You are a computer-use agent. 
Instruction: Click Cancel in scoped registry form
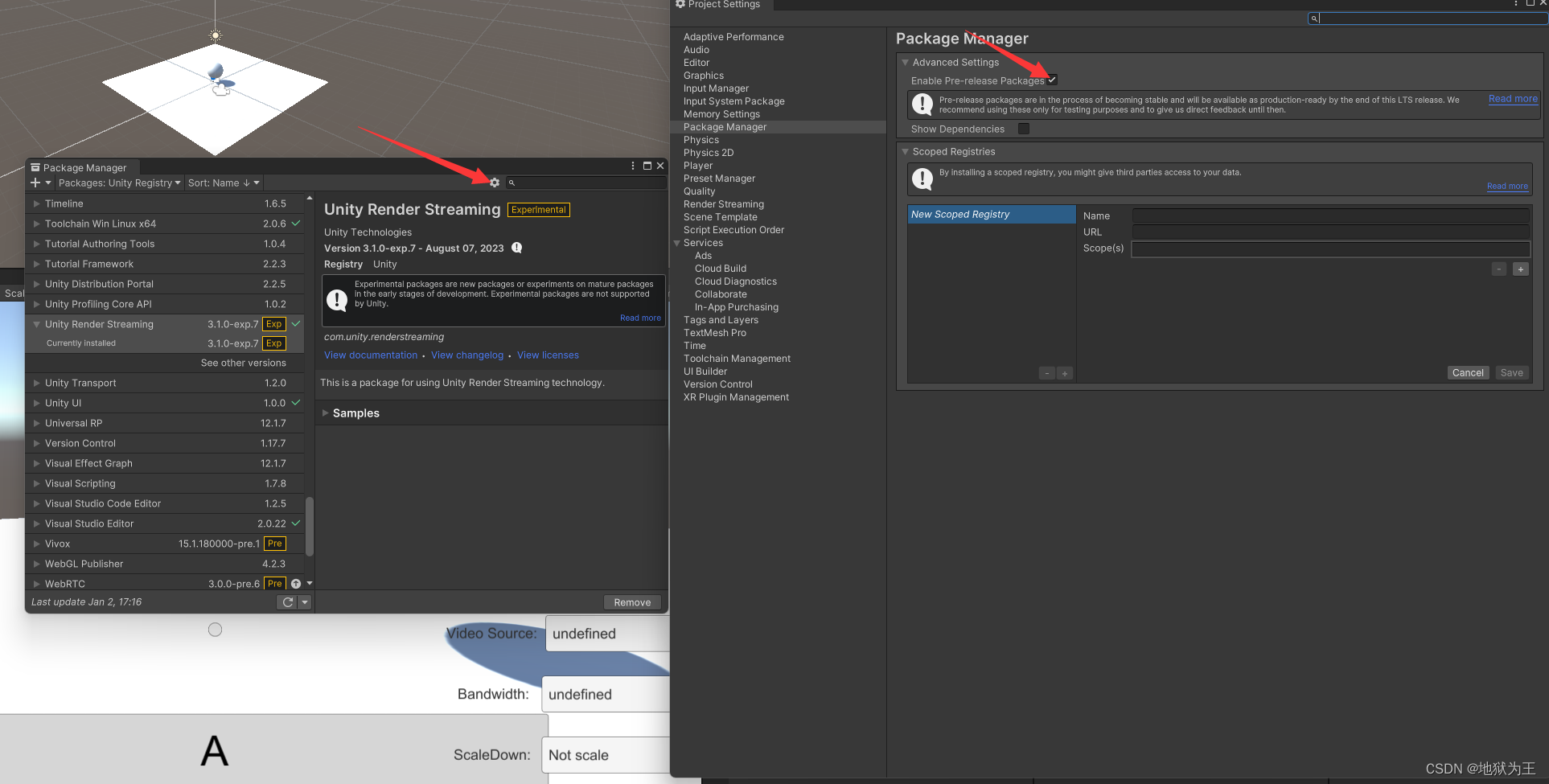pos(1468,373)
